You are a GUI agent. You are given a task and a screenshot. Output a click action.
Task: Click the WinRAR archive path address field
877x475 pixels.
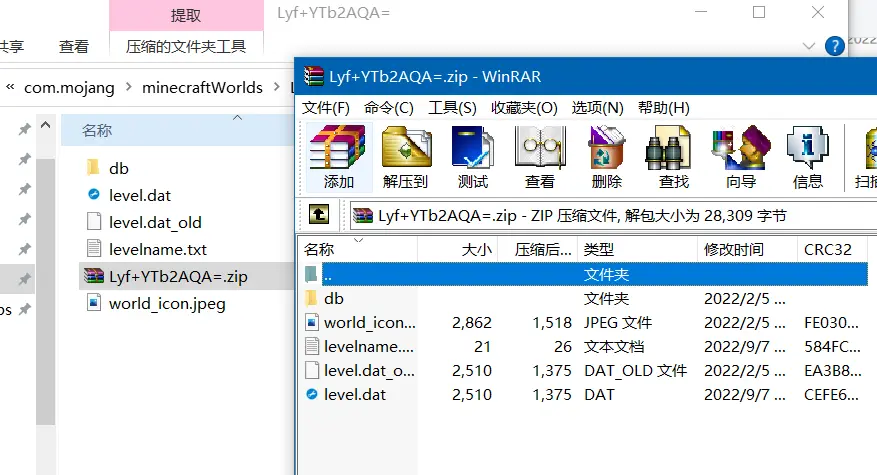[613, 215]
